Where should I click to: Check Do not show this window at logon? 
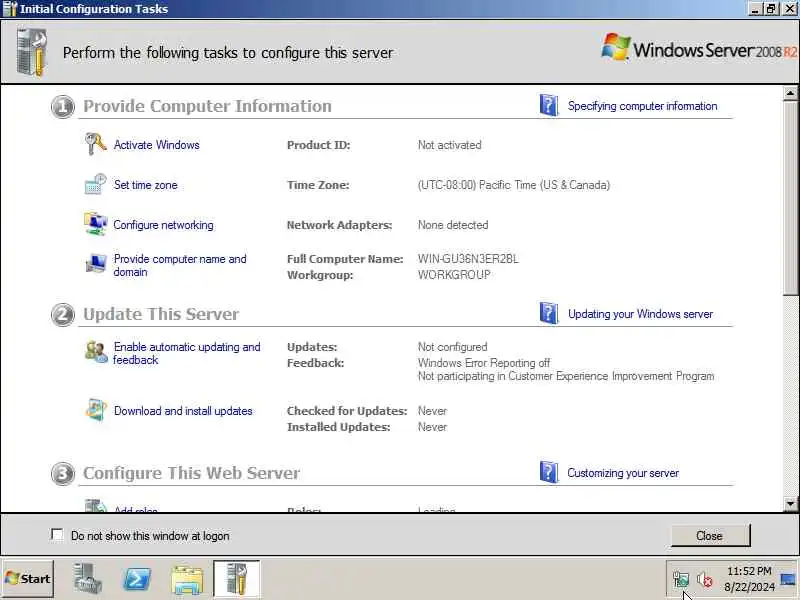pos(57,535)
